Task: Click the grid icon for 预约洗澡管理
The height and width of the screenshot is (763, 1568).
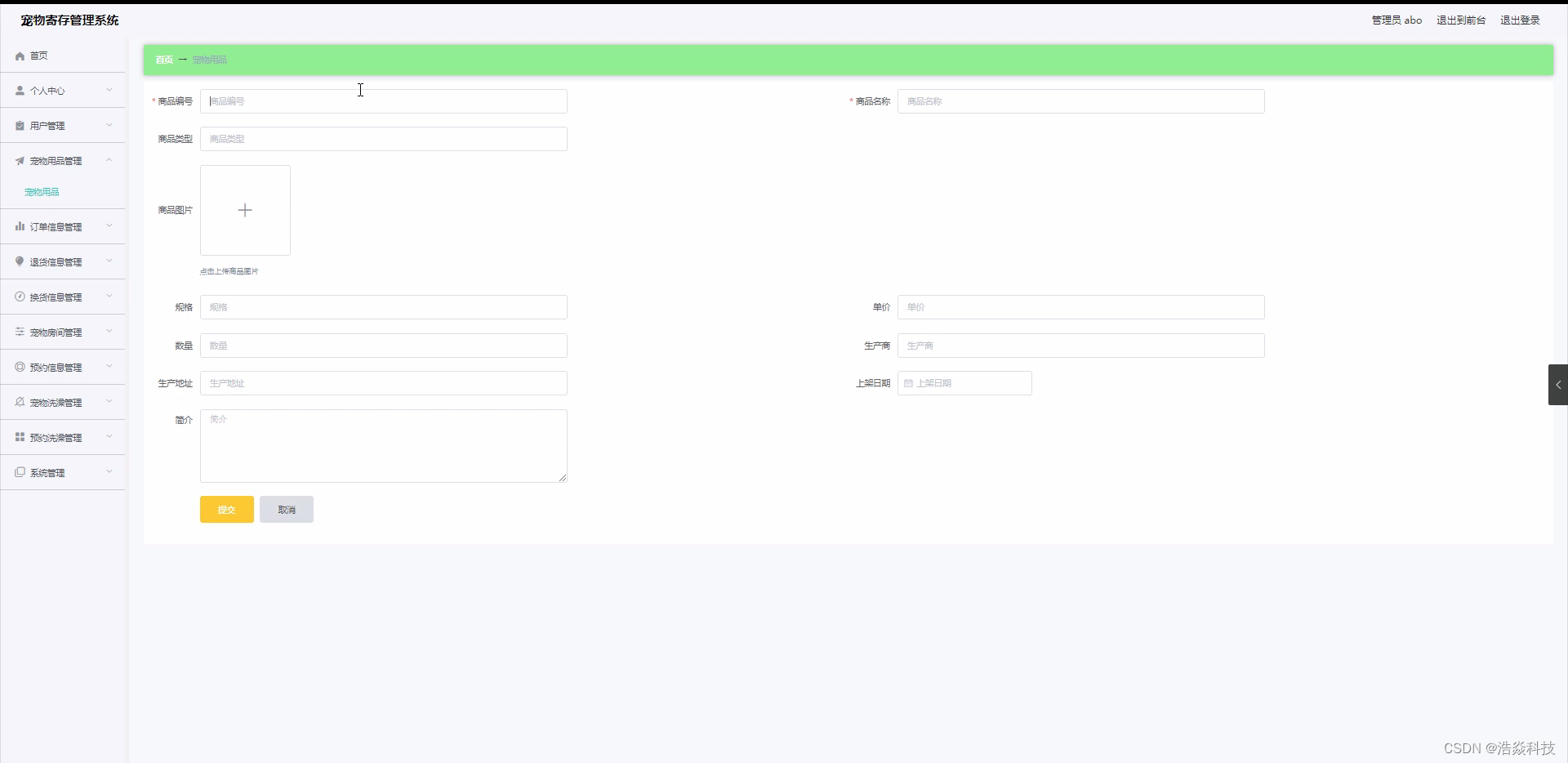Action: point(20,437)
